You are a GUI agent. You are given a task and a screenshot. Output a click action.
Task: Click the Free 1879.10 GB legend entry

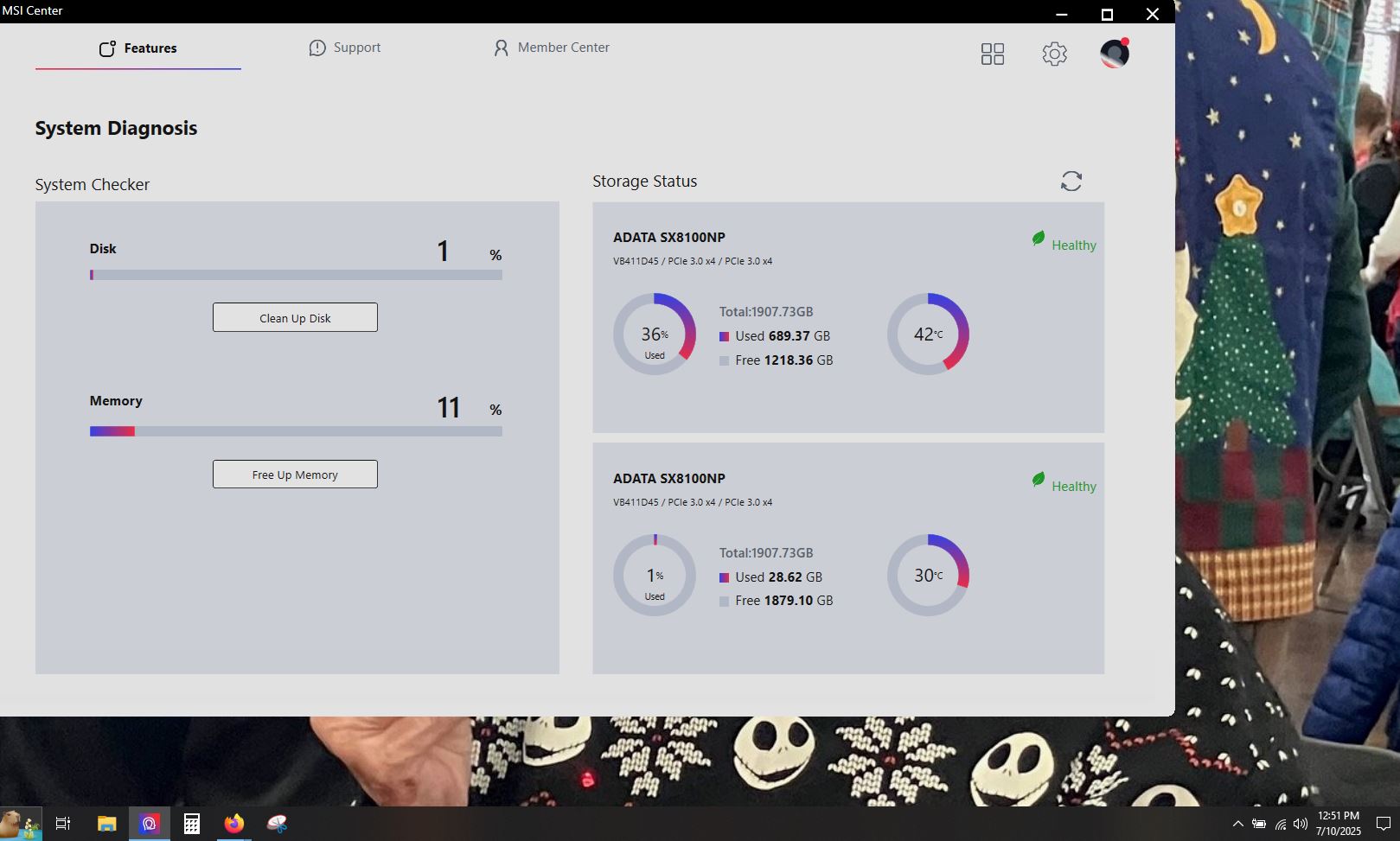pyautogui.click(x=776, y=601)
